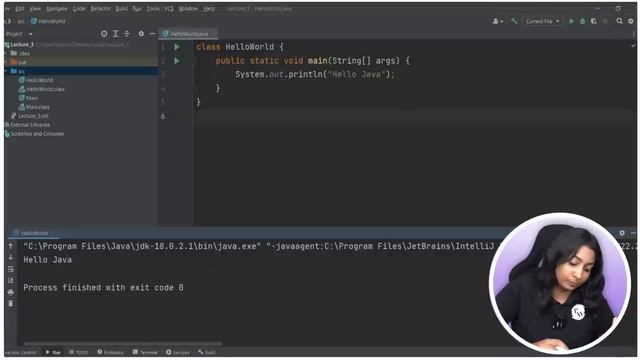Open Run tool window from bottom bar
The image size is (640, 360).
[53, 352]
